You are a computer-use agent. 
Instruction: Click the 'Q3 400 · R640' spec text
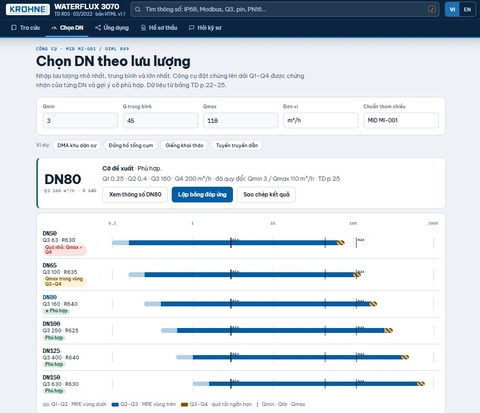pos(61,357)
